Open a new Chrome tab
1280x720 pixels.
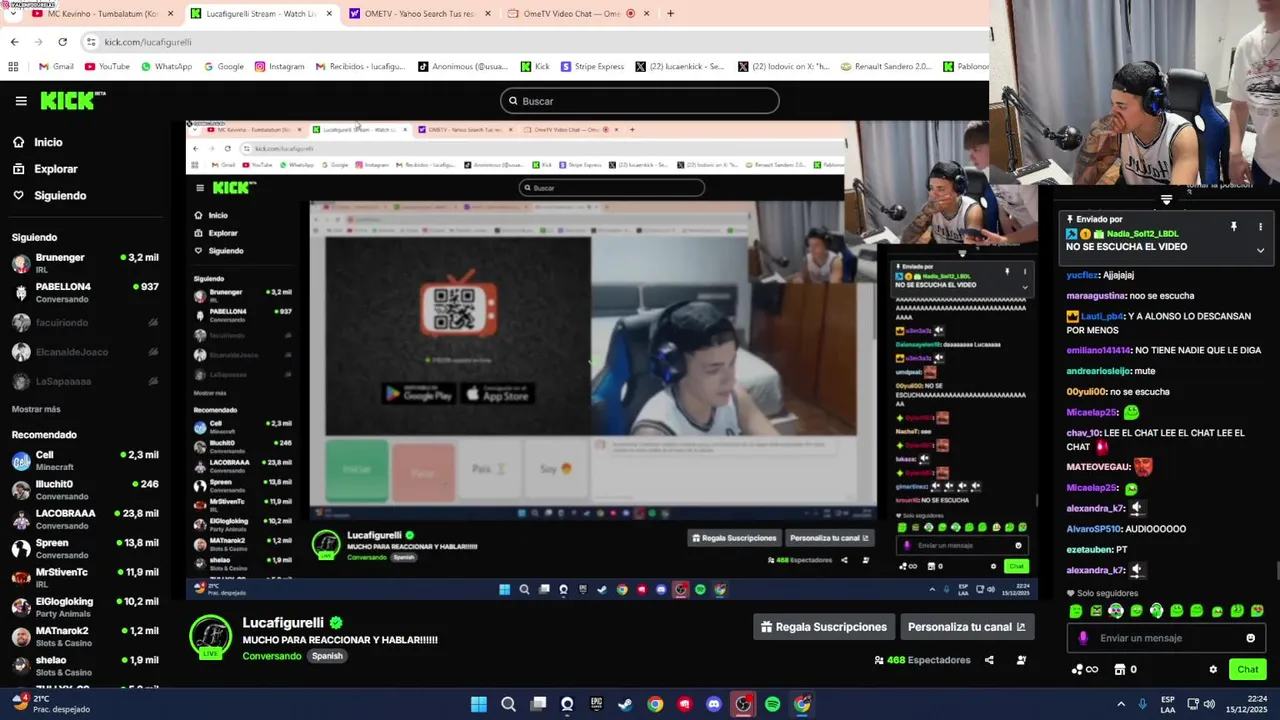[x=670, y=14]
